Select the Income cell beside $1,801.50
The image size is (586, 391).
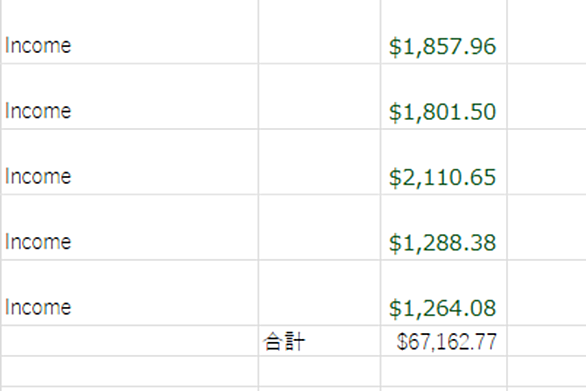click(129, 96)
